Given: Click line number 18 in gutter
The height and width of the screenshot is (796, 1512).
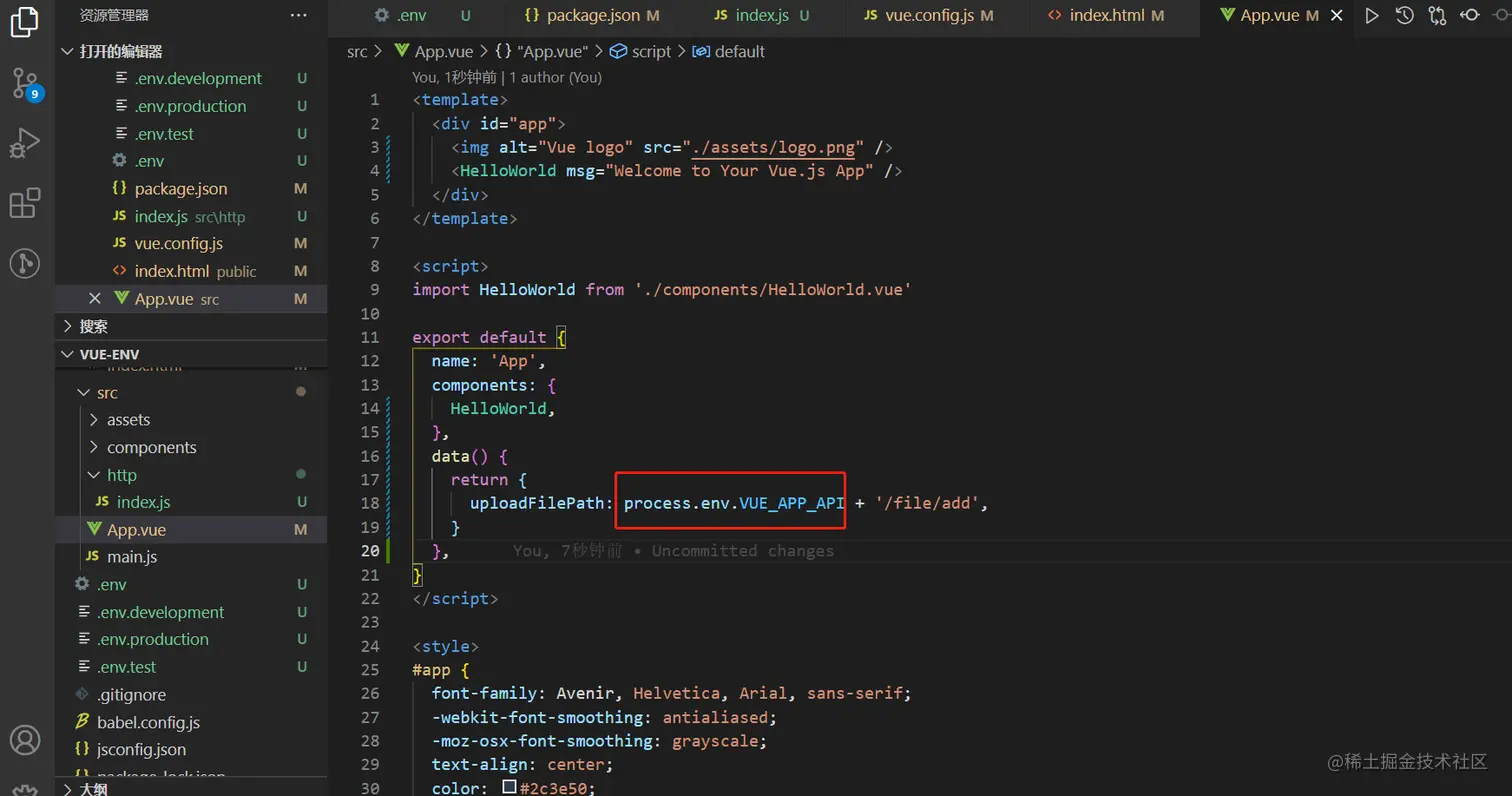Looking at the screenshot, I should coord(370,503).
